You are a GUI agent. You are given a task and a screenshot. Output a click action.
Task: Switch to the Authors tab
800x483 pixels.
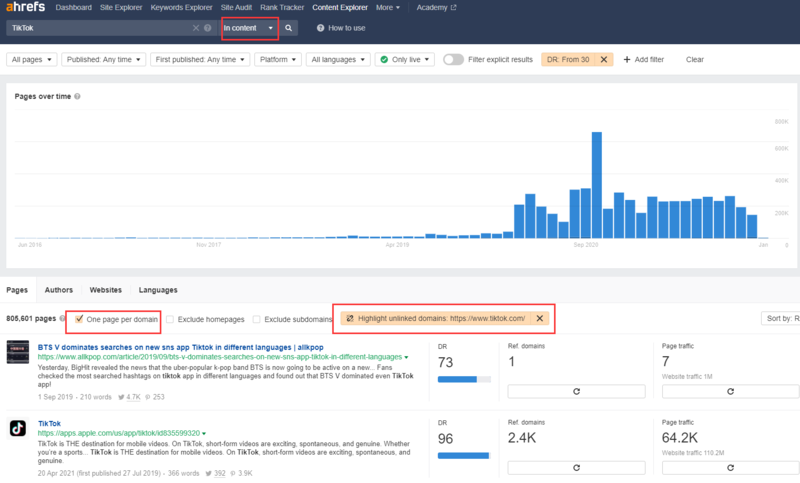tap(59, 290)
